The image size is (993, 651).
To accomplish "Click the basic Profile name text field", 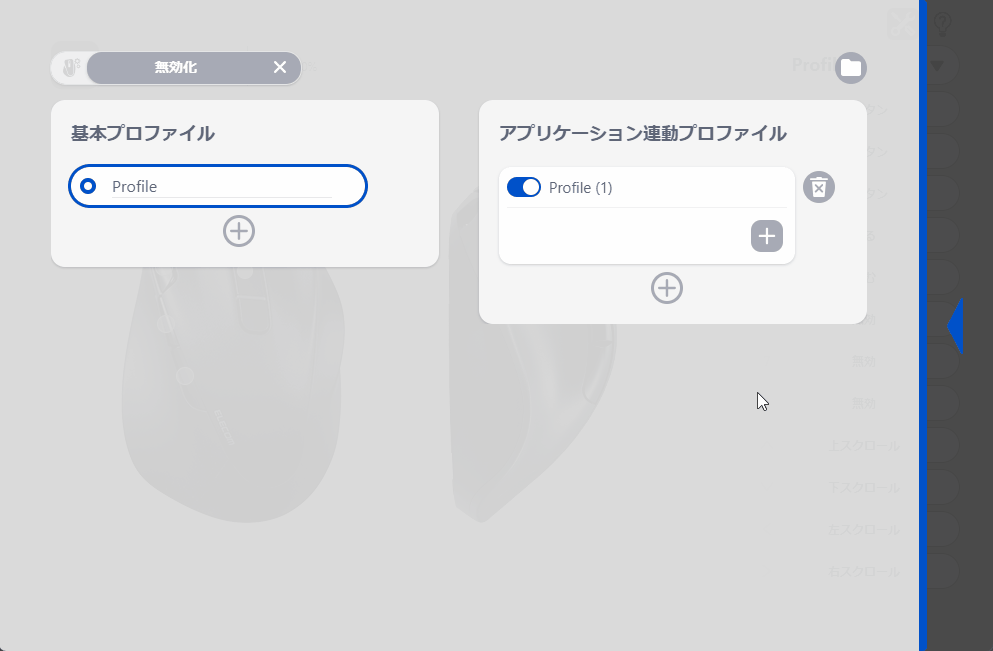I will [x=222, y=187].
